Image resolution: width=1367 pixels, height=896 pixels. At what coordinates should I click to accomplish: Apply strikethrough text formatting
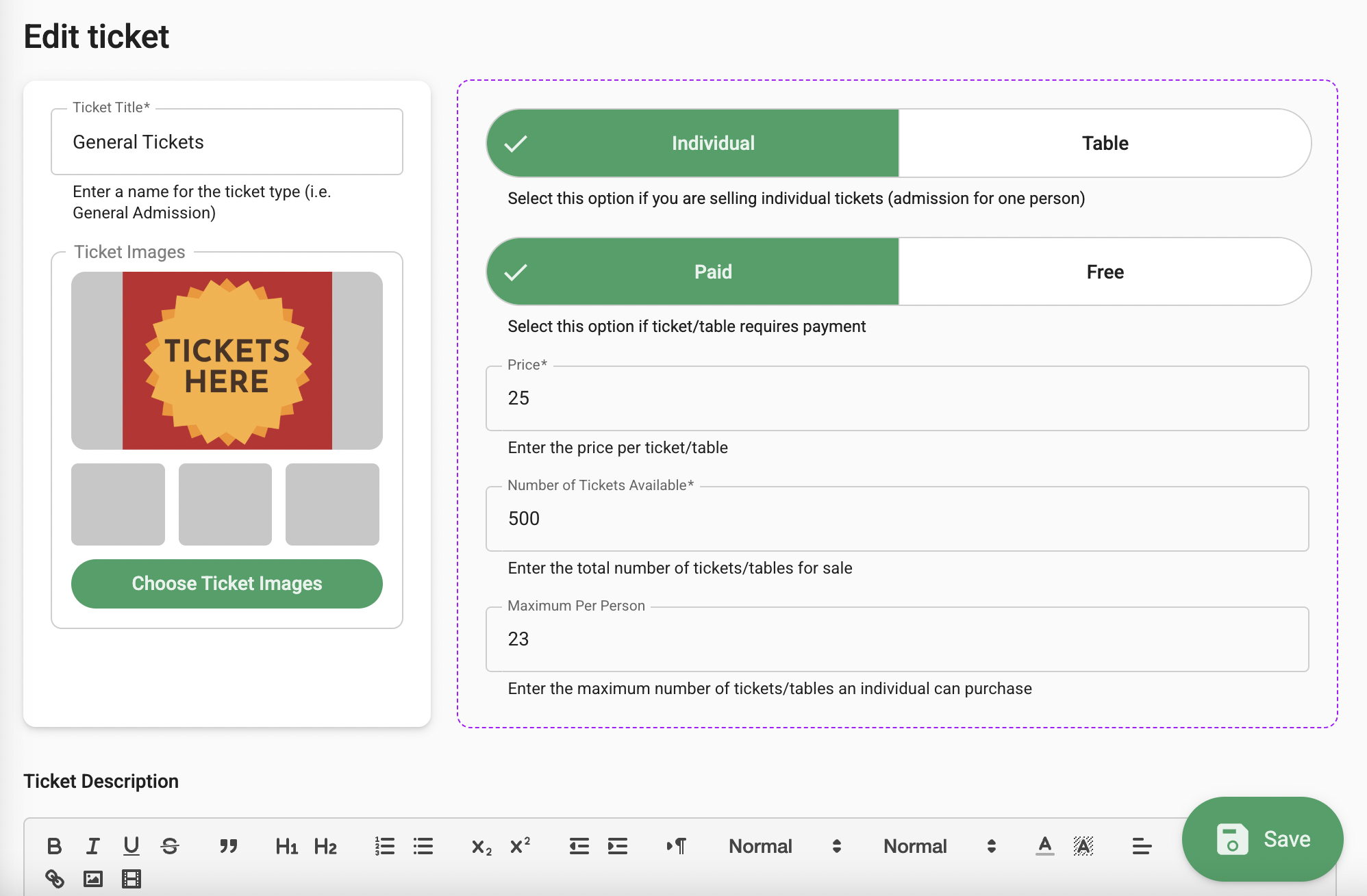coord(170,846)
